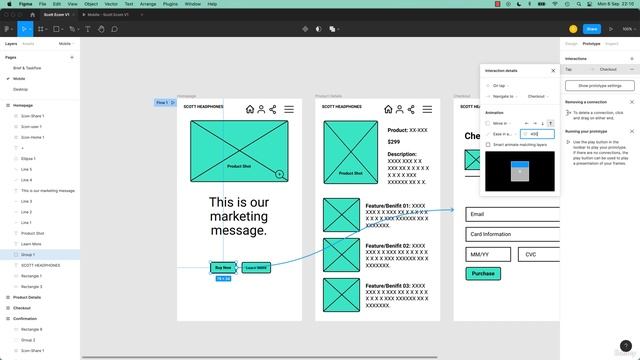Image resolution: width=640 pixels, height=360 pixels.
Task: Open the Navigate to action dropdown
Action: (x=505, y=97)
